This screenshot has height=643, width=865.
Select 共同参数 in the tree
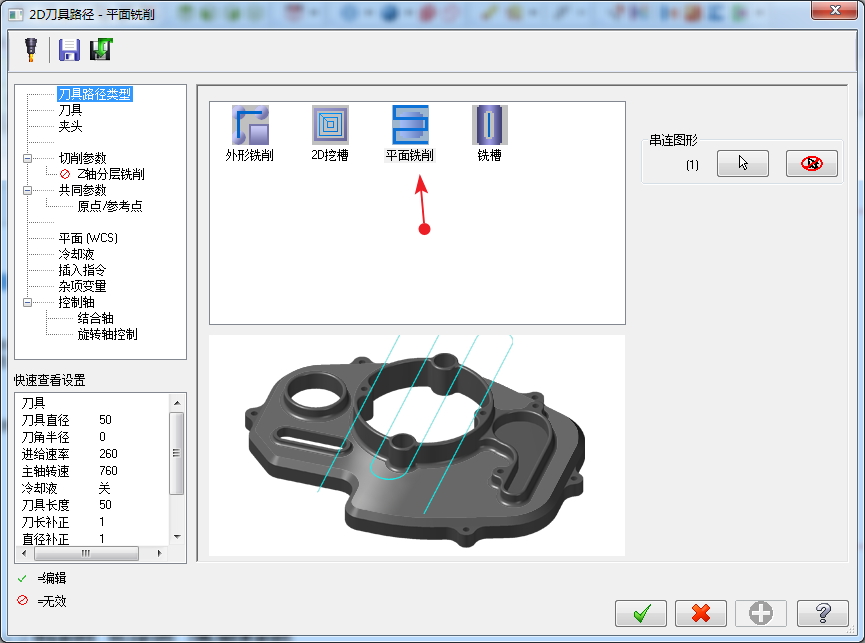coord(82,190)
